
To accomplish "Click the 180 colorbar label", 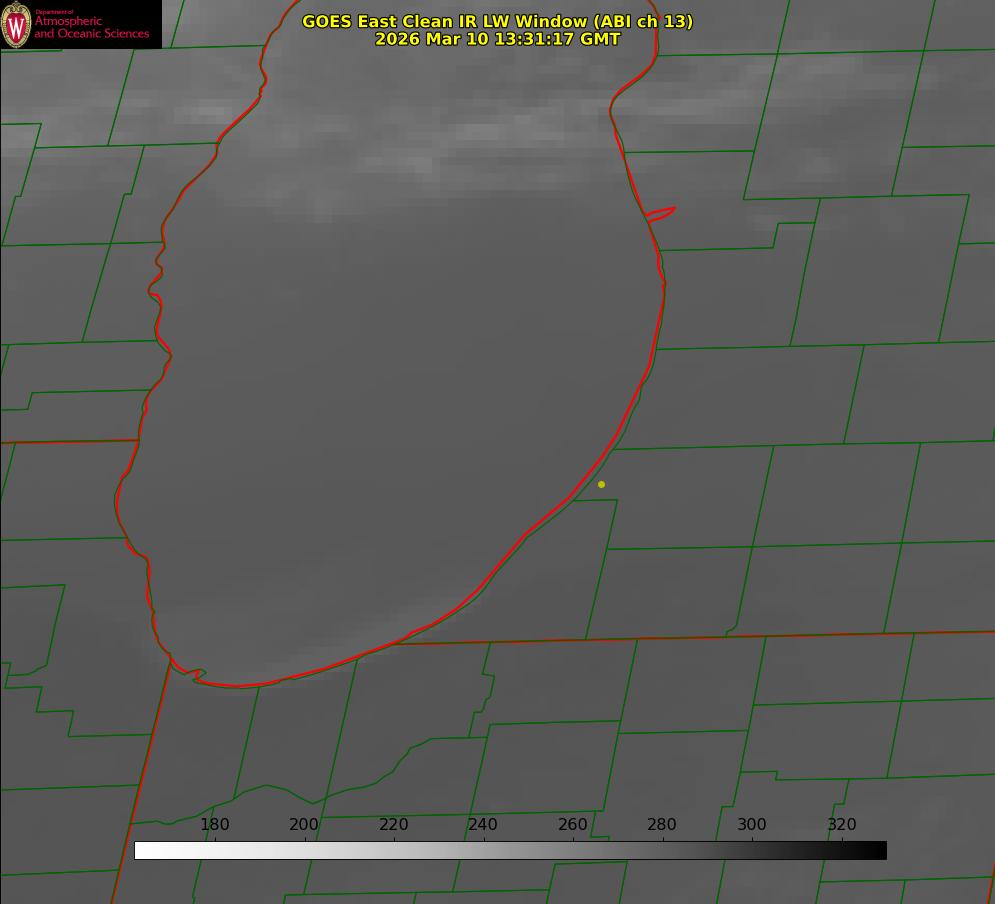I will (x=214, y=824).
